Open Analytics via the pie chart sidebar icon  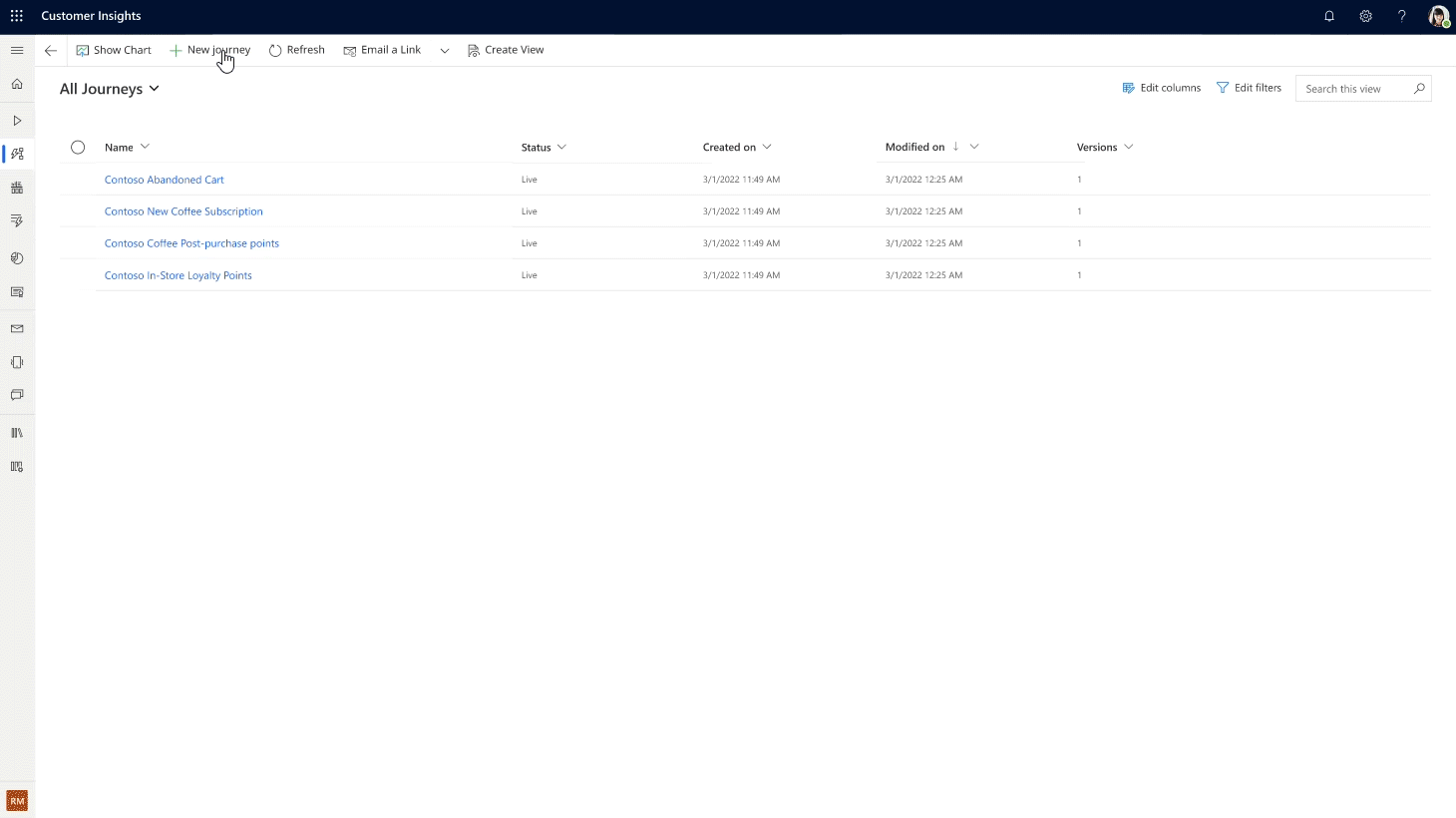(17, 257)
